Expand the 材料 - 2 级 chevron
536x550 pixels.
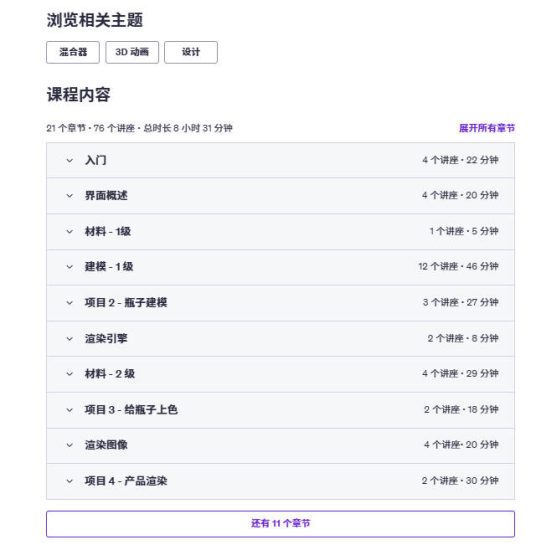pyautogui.click(x=69, y=374)
